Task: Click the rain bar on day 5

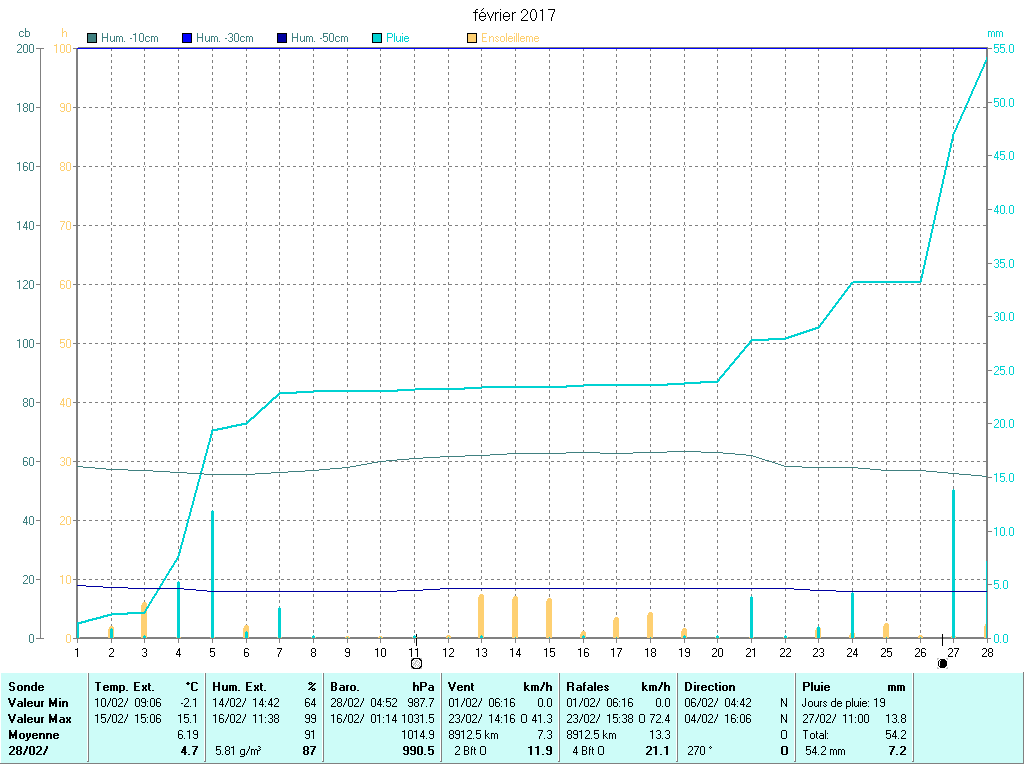Action: click(x=212, y=575)
